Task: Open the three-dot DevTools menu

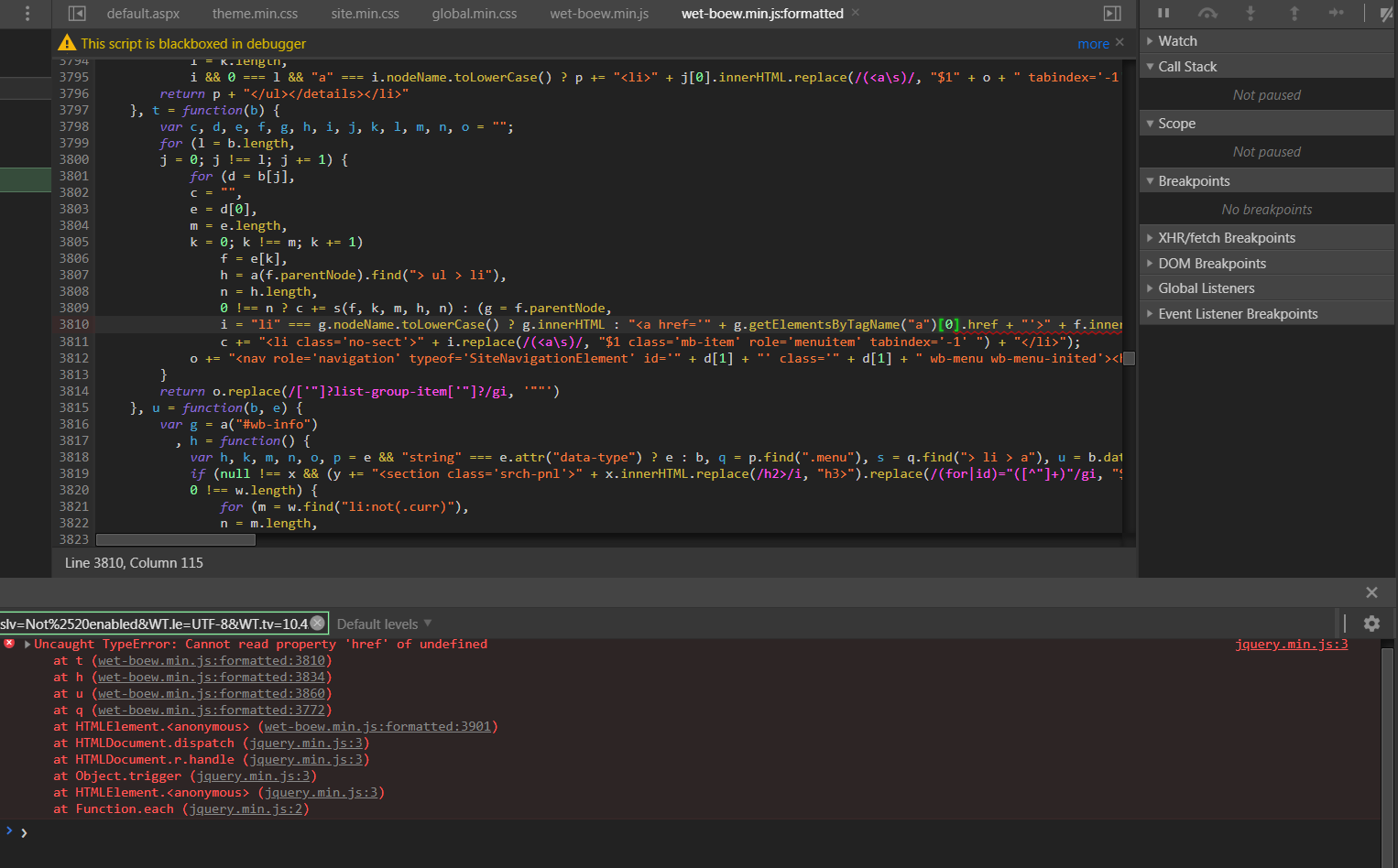Action: click(27, 14)
